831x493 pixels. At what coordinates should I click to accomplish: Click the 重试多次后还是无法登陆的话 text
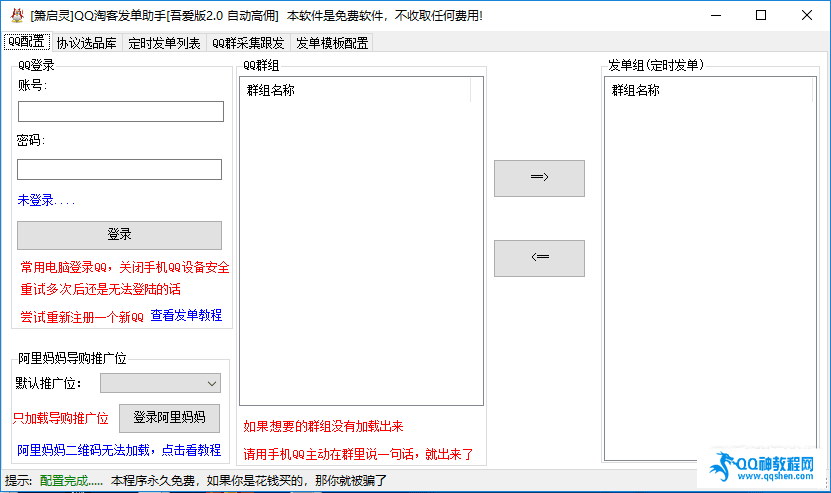pos(101,289)
